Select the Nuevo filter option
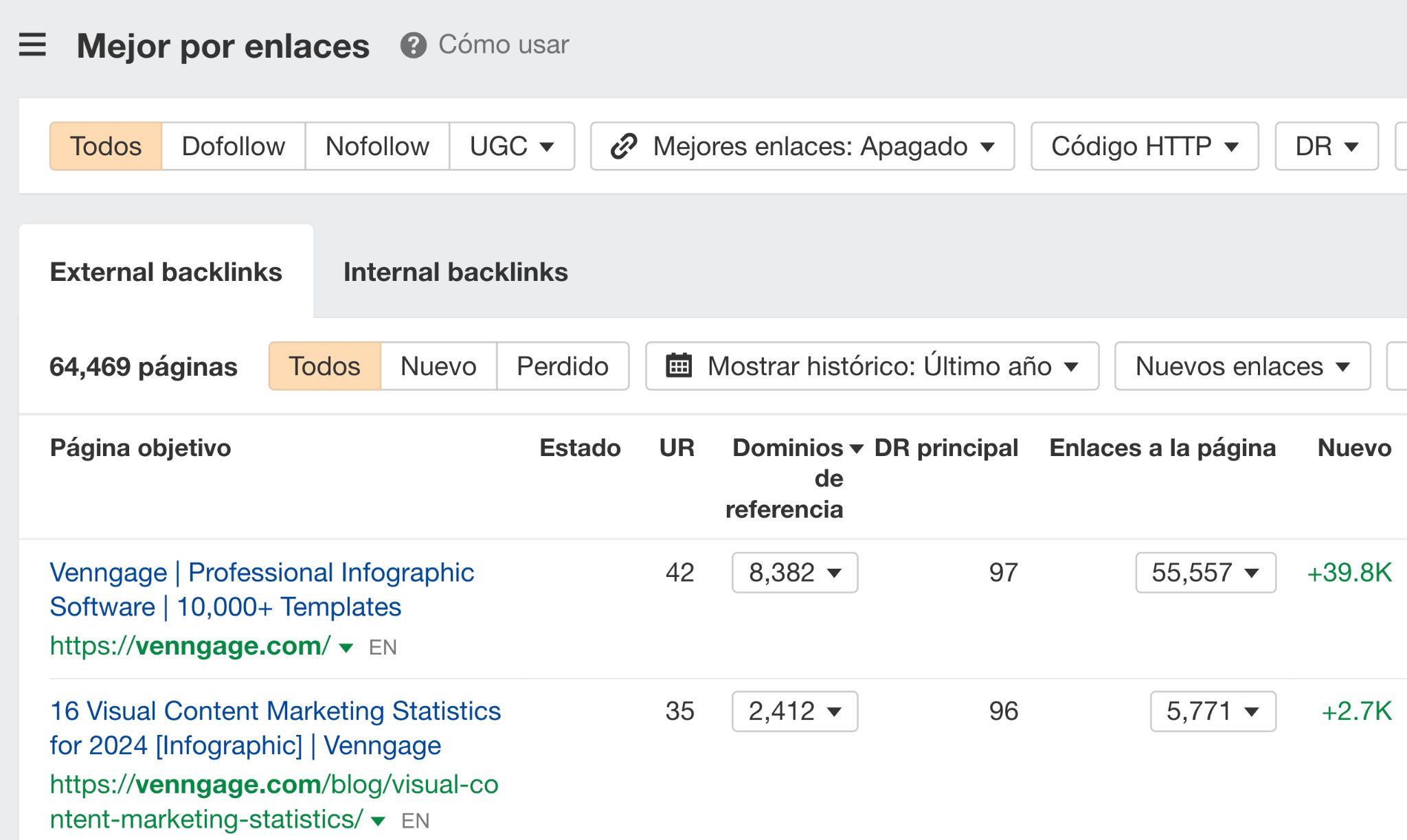 [438, 366]
